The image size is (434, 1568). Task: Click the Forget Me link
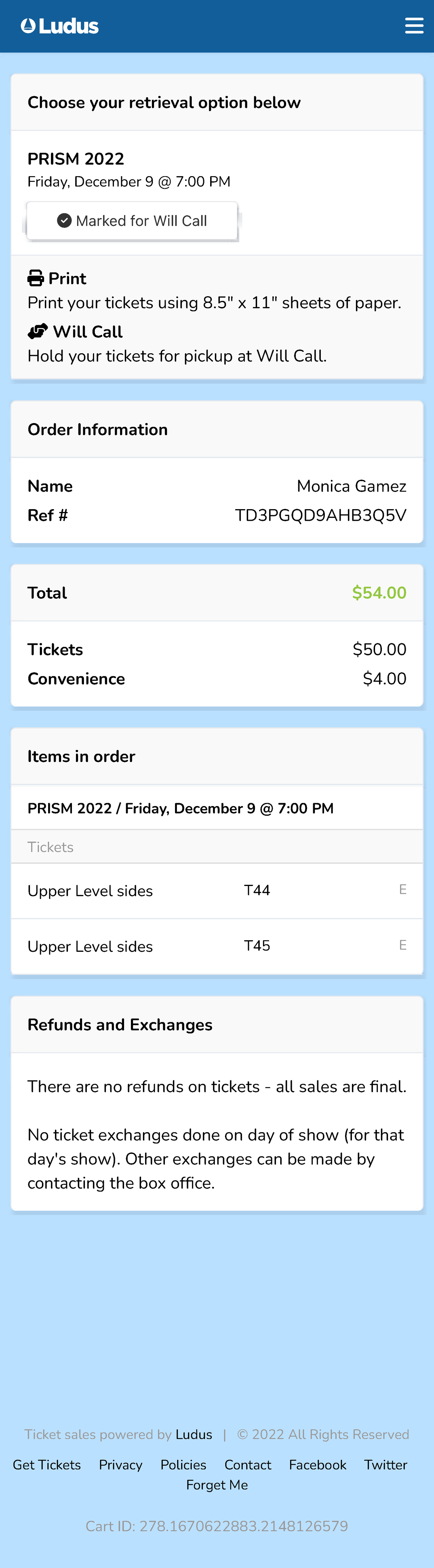217,1484
